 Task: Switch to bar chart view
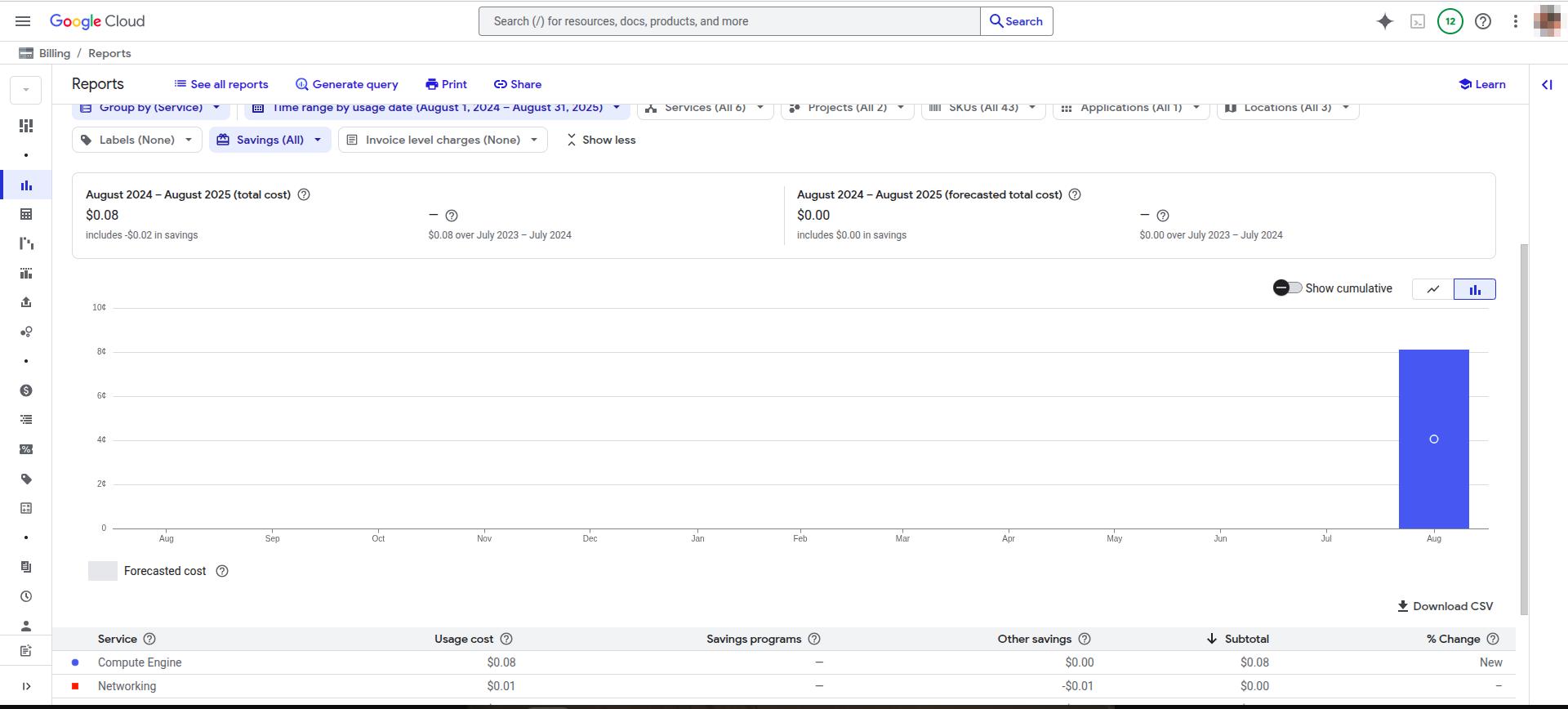[x=1475, y=289]
